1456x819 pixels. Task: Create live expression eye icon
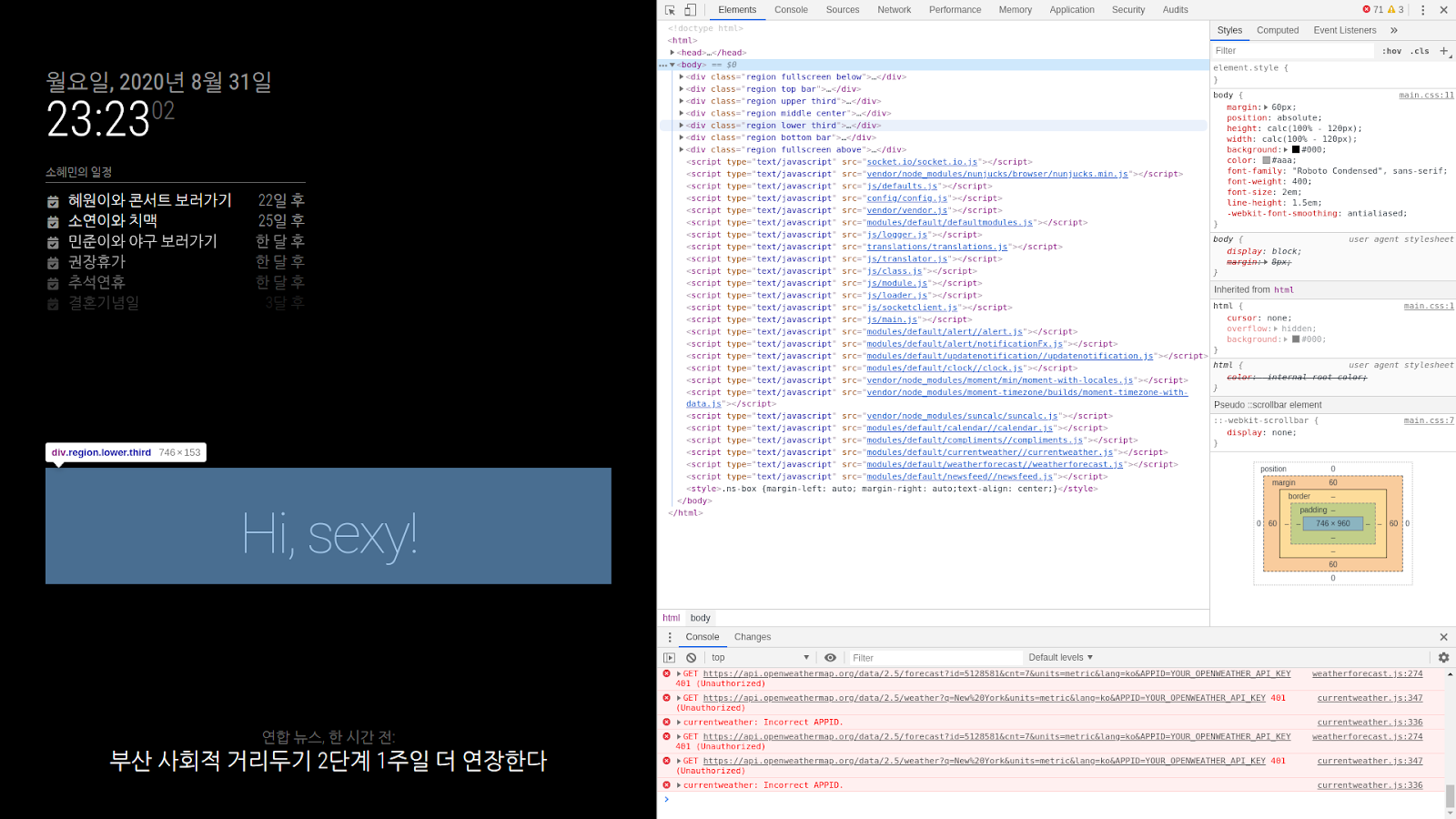click(830, 658)
